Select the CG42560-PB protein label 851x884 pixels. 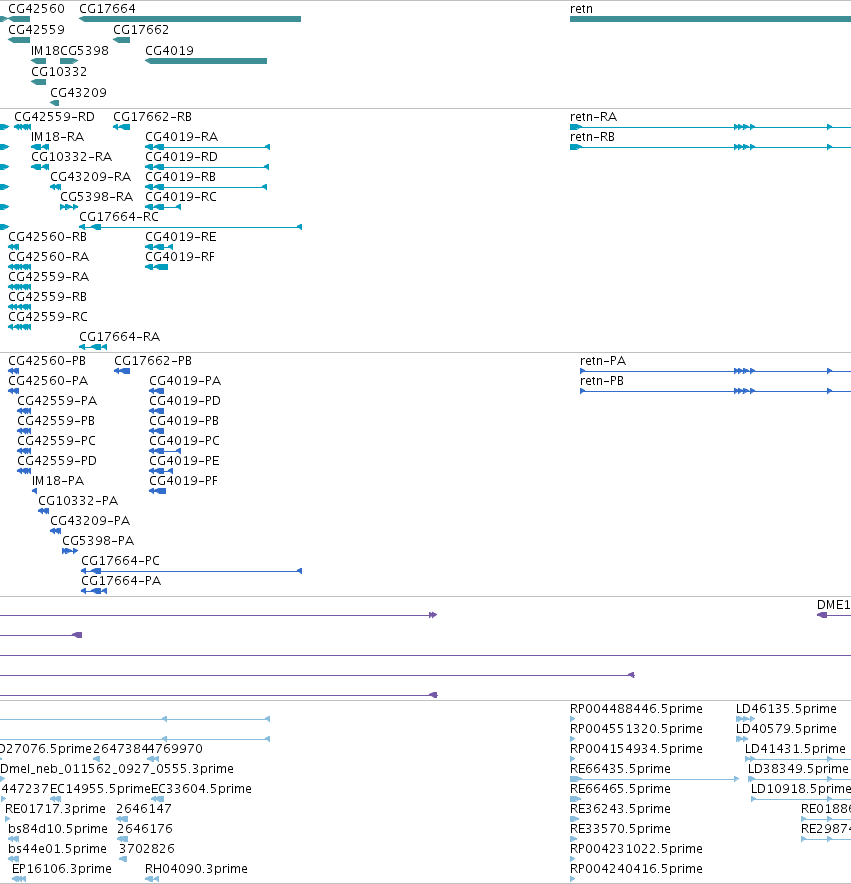click(47, 361)
